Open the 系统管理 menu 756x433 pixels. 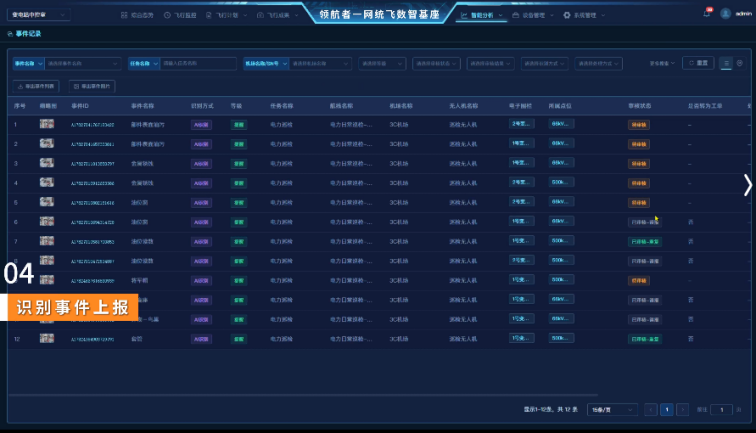pyautogui.click(x=584, y=15)
